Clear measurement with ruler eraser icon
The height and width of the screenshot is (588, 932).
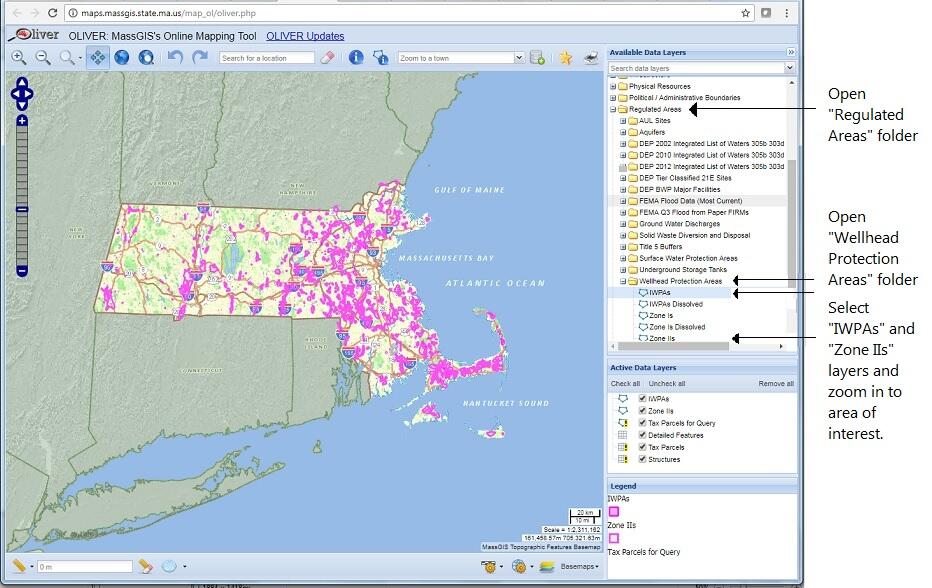pyautogui.click(x=146, y=566)
